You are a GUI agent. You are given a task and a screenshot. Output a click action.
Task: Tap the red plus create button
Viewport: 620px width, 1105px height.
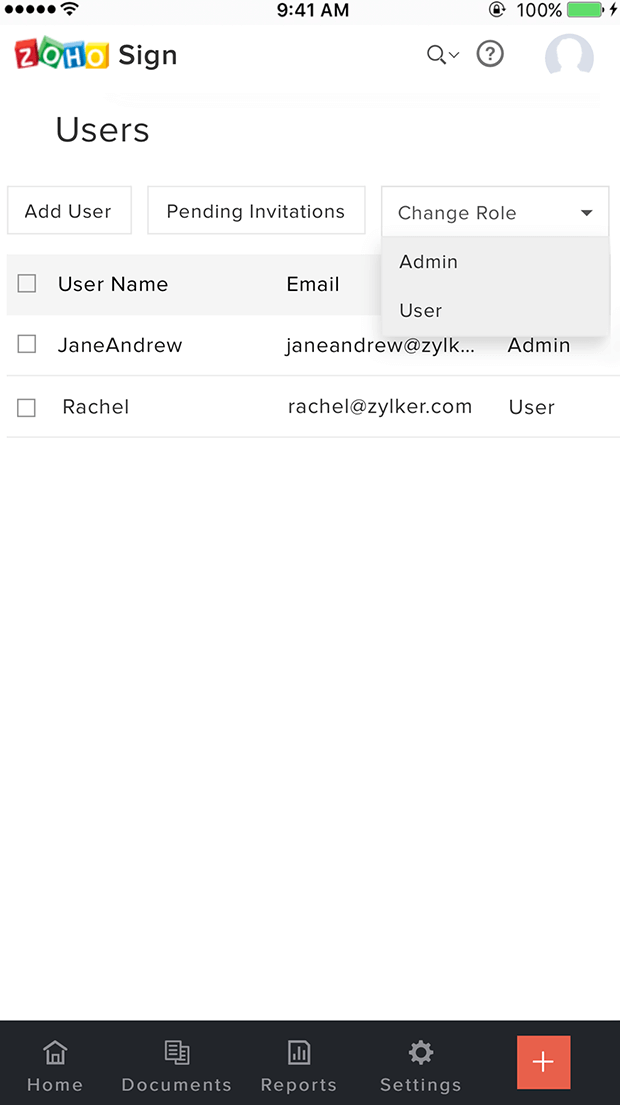(543, 1062)
